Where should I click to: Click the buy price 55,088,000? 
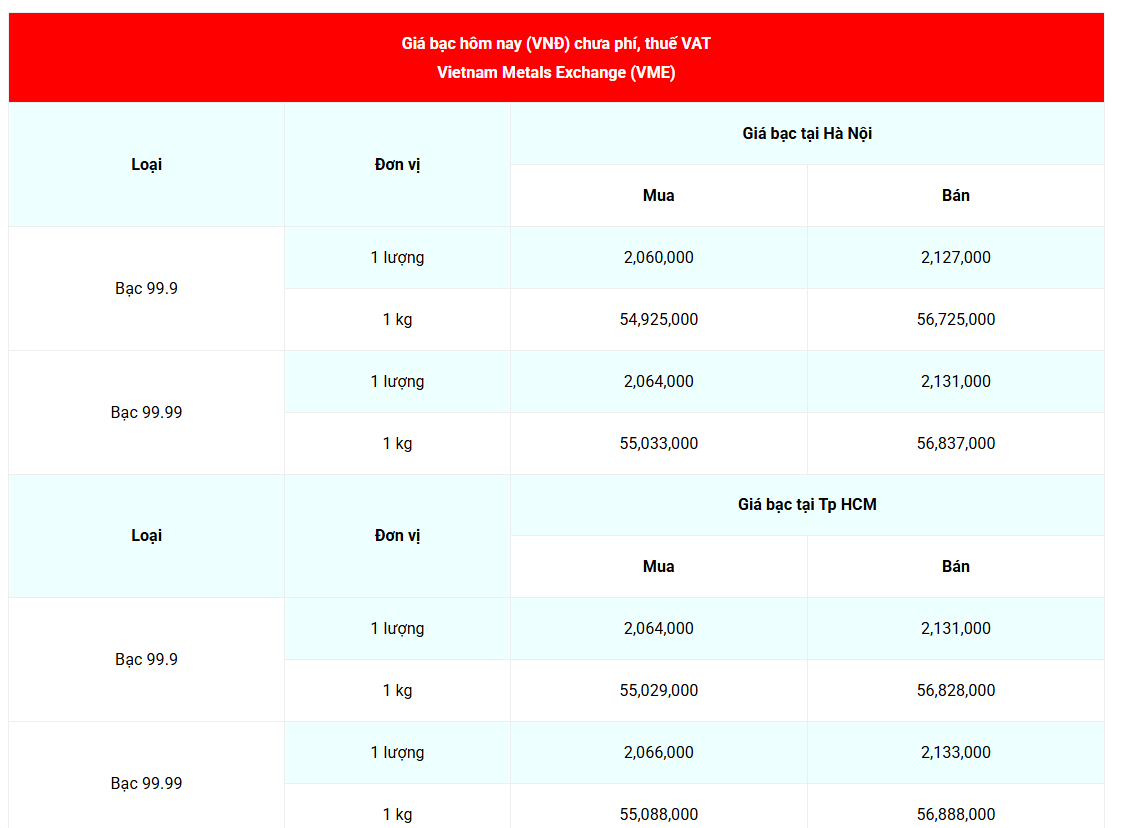(x=658, y=814)
